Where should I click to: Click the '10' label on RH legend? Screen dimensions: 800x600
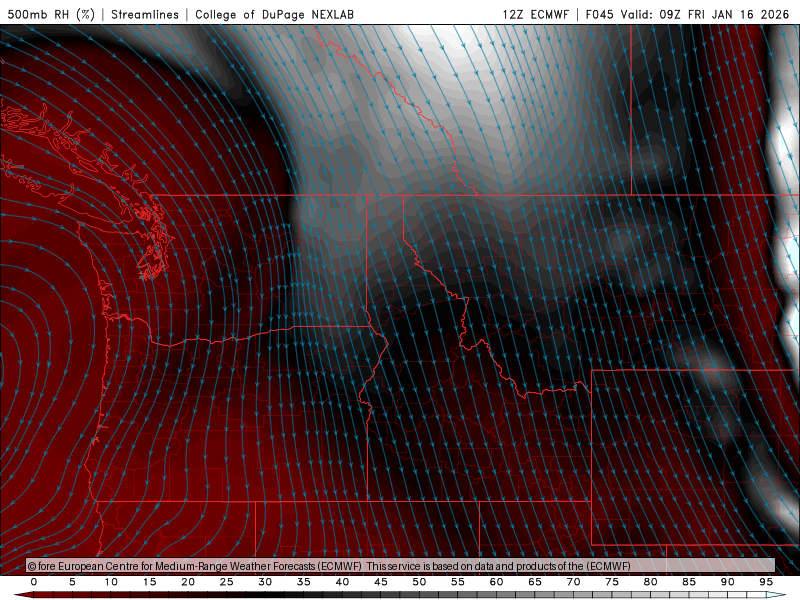[x=111, y=582]
